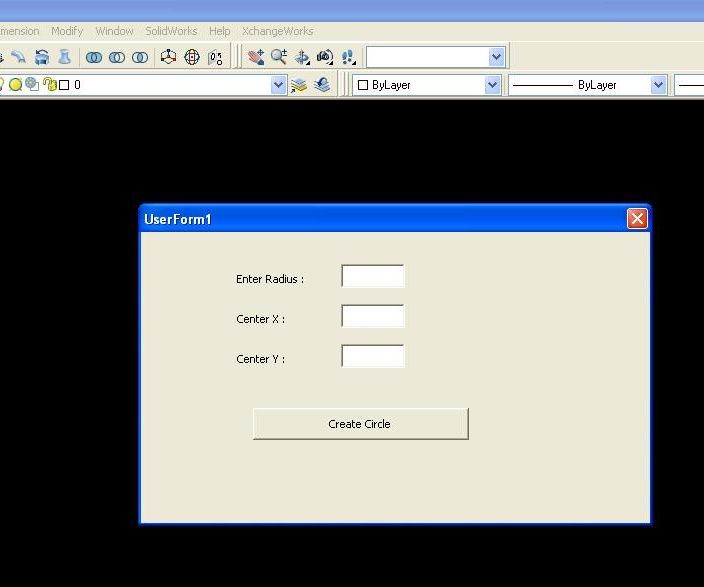This screenshot has height=587, width=704.
Task: Activate the Constrained Pan tool
Action: [x=256, y=57]
